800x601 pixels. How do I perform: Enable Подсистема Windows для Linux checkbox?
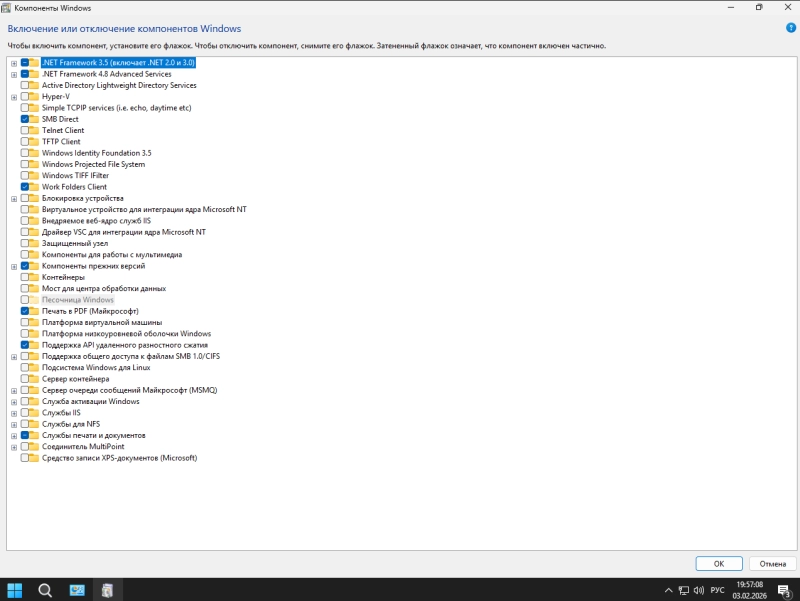point(24,368)
